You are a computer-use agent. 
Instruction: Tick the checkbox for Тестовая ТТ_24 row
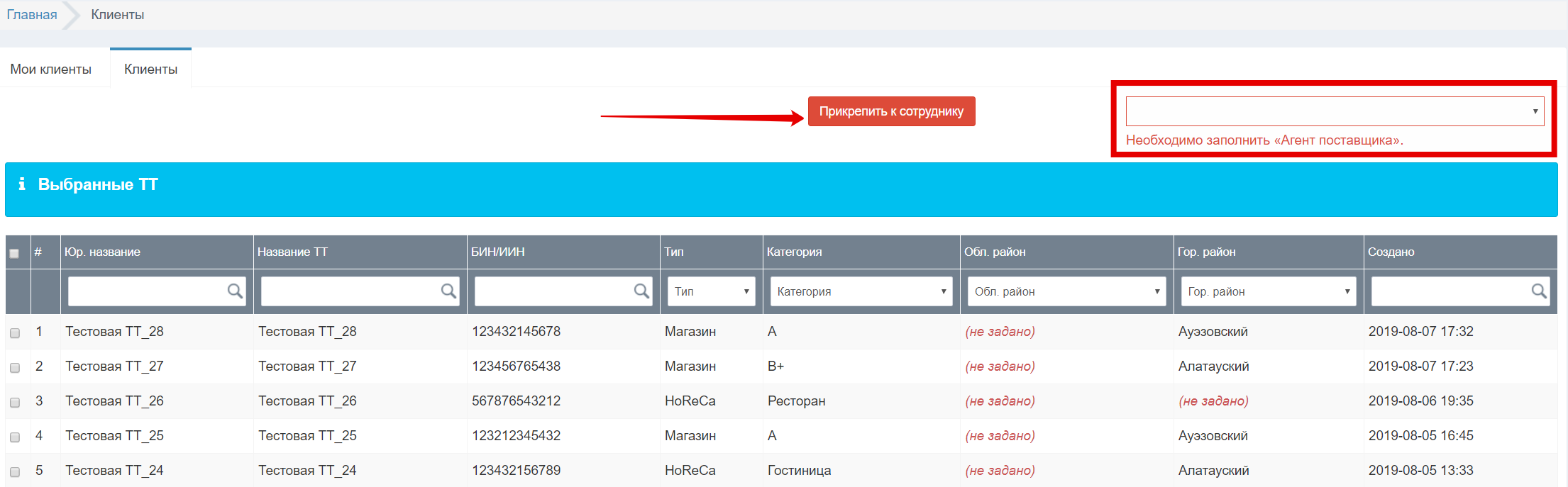pos(15,471)
